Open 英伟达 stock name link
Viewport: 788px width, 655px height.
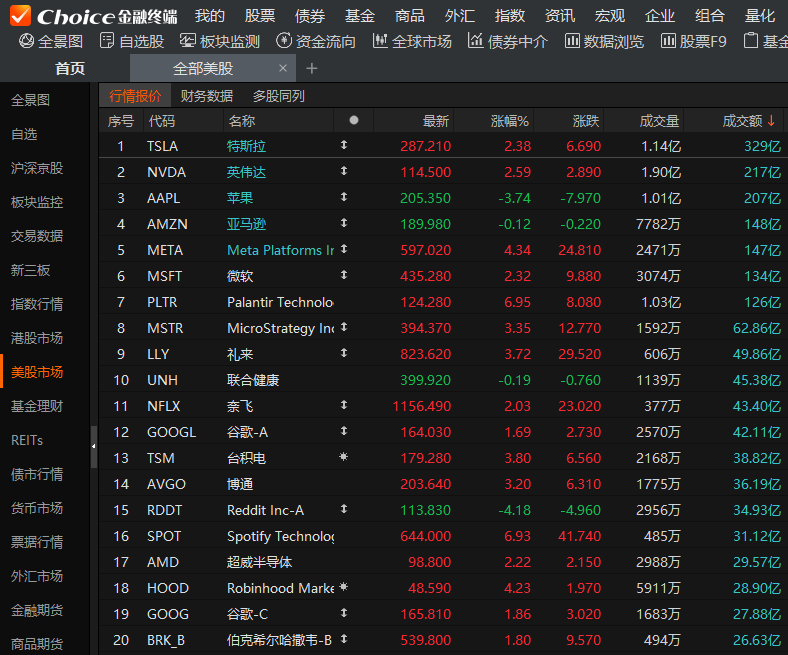(x=246, y=172)
